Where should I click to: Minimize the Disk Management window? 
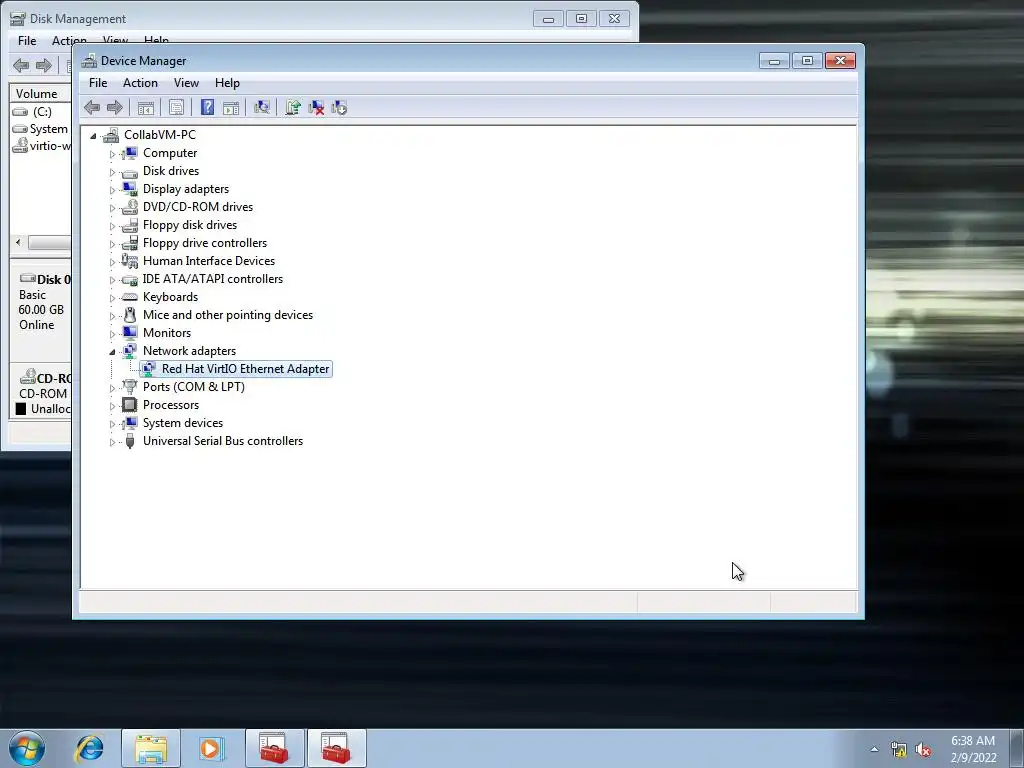tap(548, 19)
